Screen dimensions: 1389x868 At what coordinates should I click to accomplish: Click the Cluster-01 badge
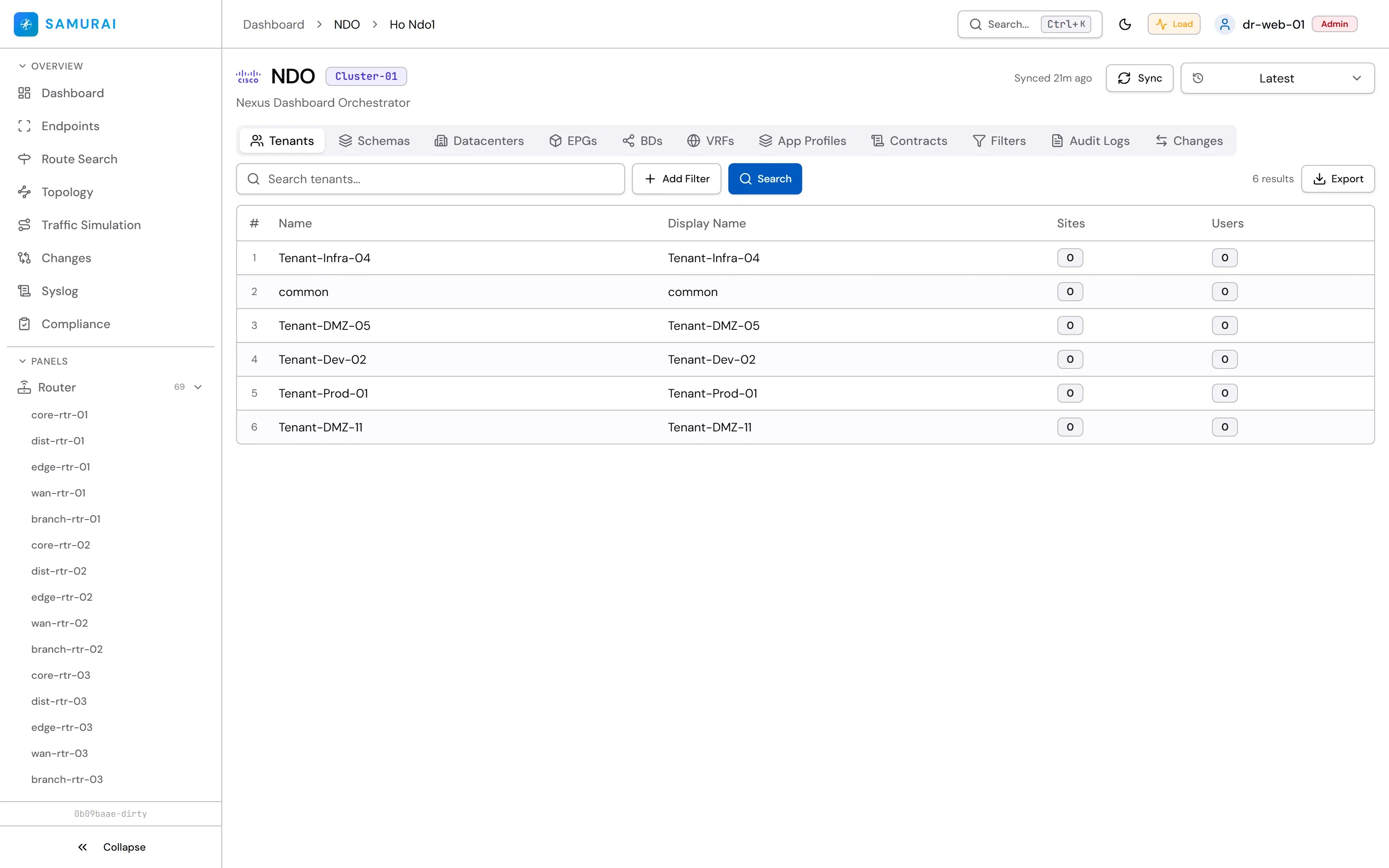366,76
